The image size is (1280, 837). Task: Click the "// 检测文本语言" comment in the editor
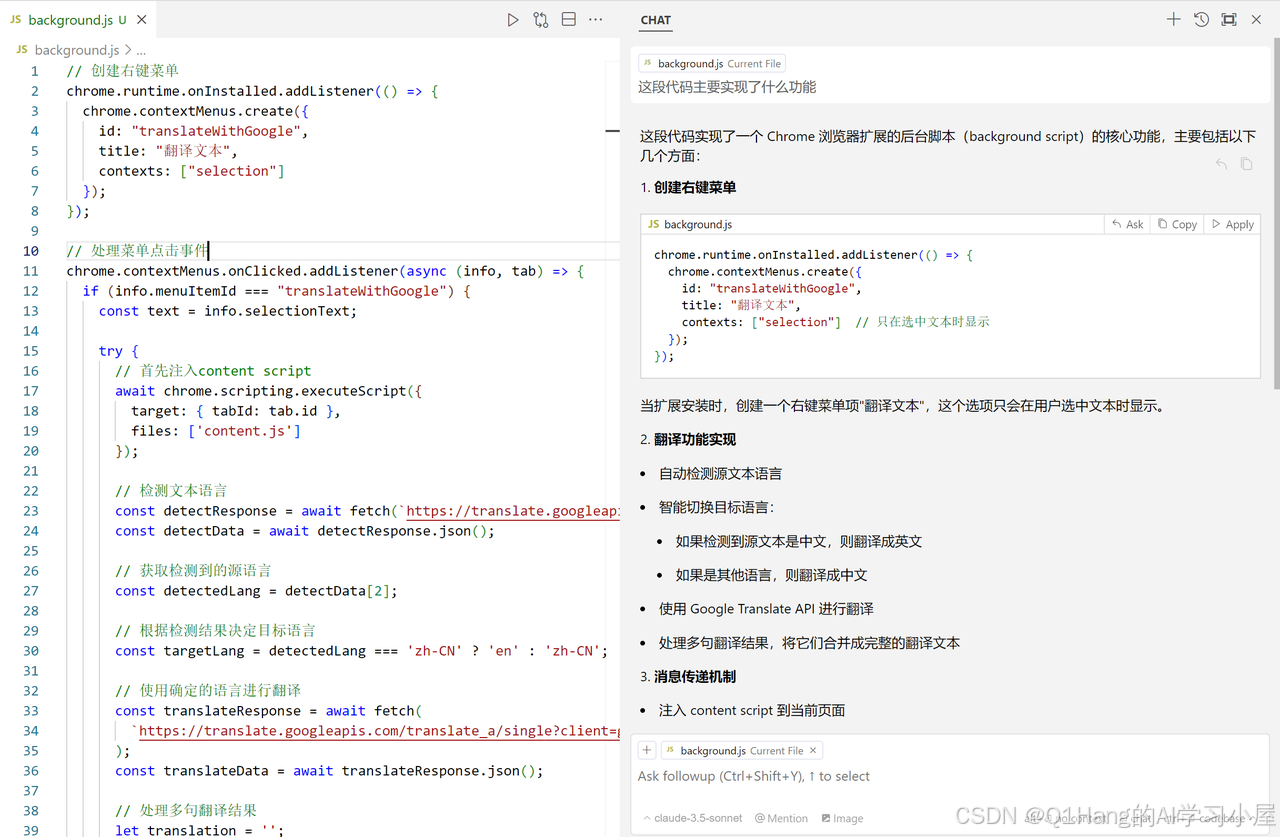(x=171, y=490)
